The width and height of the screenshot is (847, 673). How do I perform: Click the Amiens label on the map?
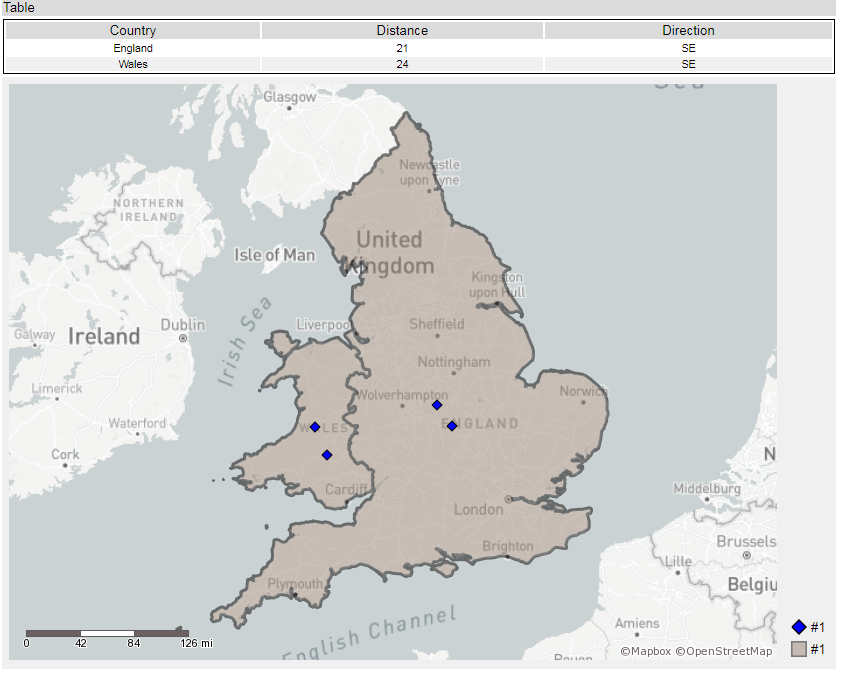point(637,623)
